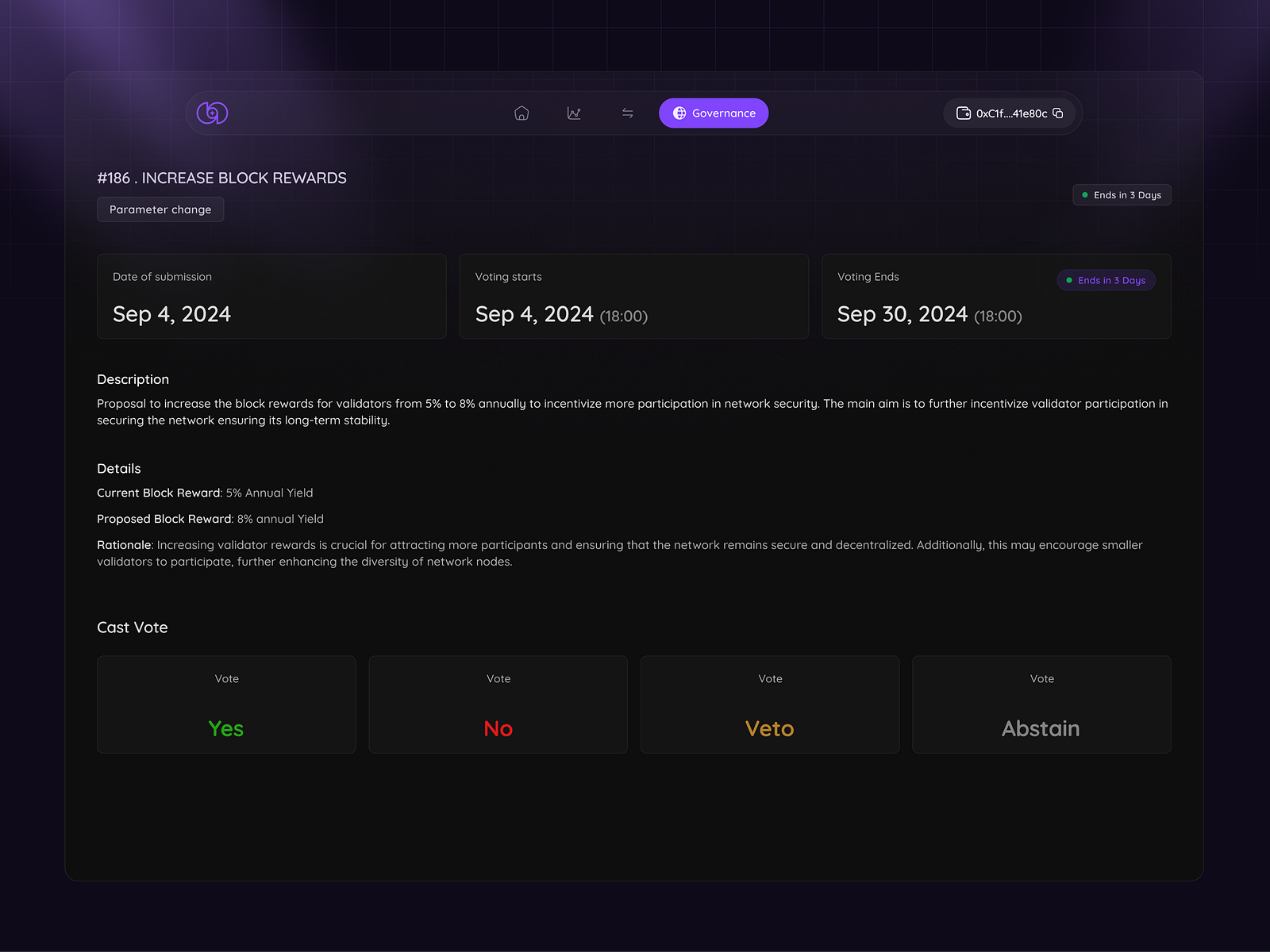
Task: Open the Governance section in the navbar
Action: (x=714, y=113)
